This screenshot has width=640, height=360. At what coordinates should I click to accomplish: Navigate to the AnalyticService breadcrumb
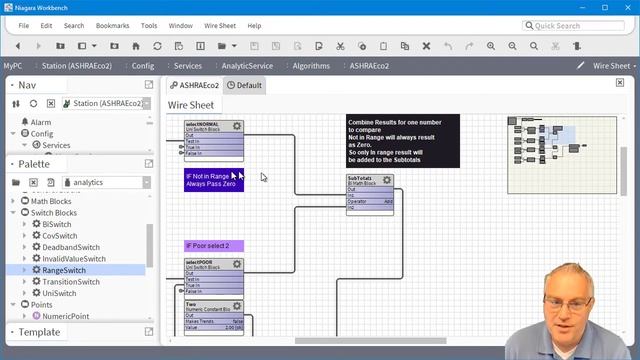247,66
